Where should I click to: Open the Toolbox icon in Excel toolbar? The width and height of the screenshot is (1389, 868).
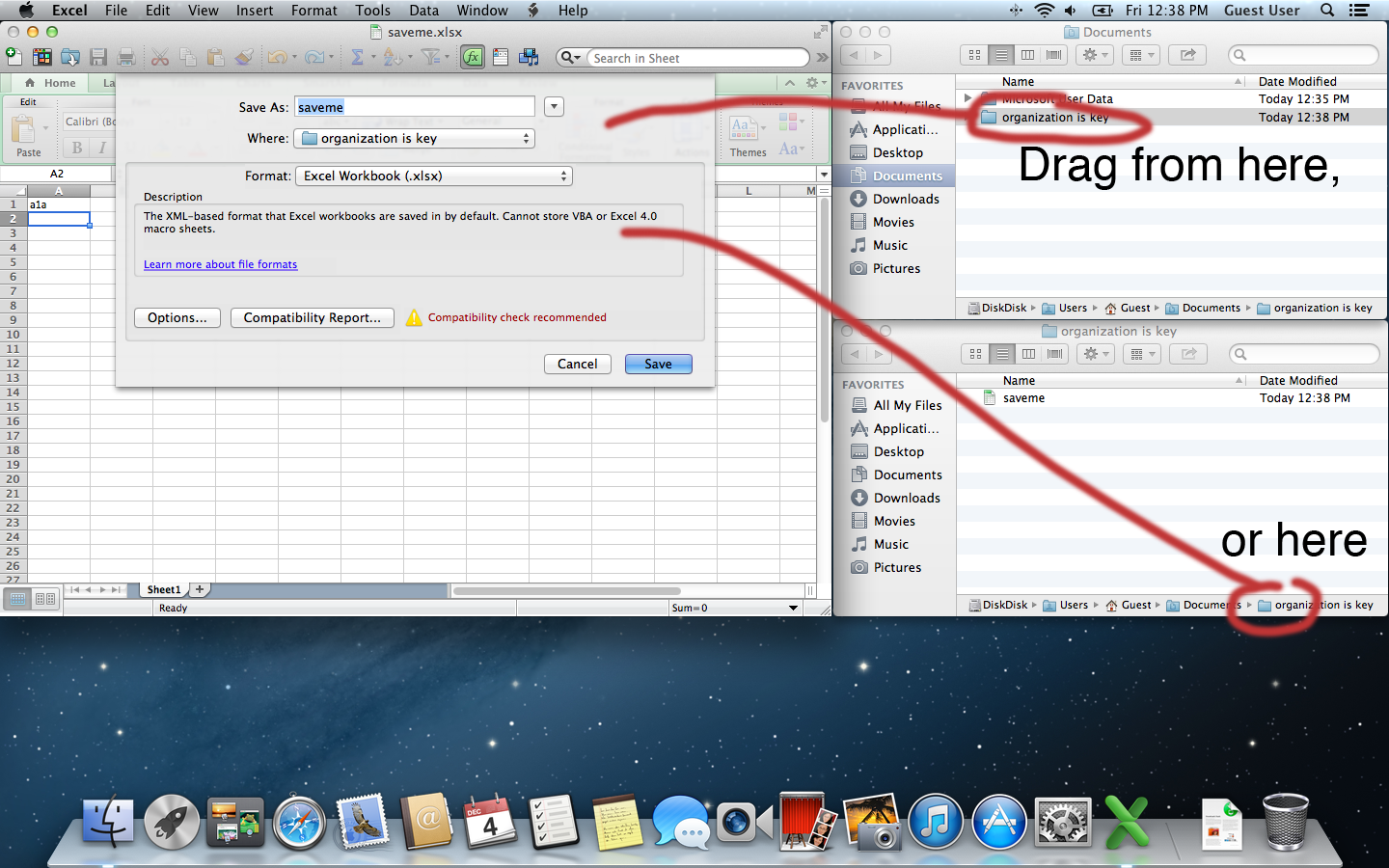(501, 58)
